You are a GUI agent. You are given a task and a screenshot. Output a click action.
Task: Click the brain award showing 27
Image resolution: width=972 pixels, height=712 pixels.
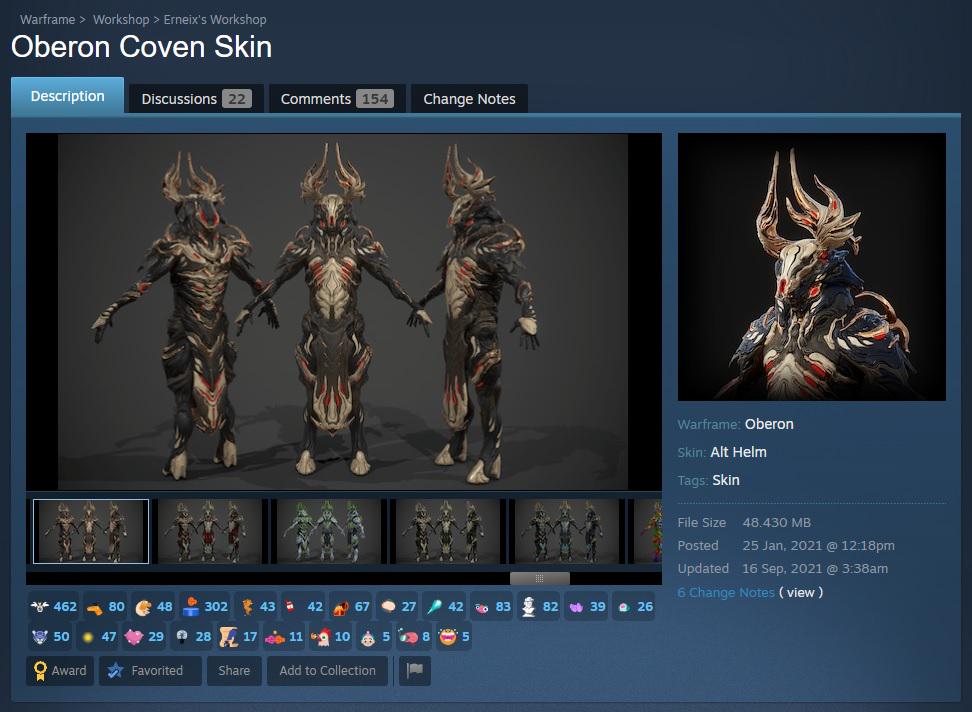tap(398, 606)
